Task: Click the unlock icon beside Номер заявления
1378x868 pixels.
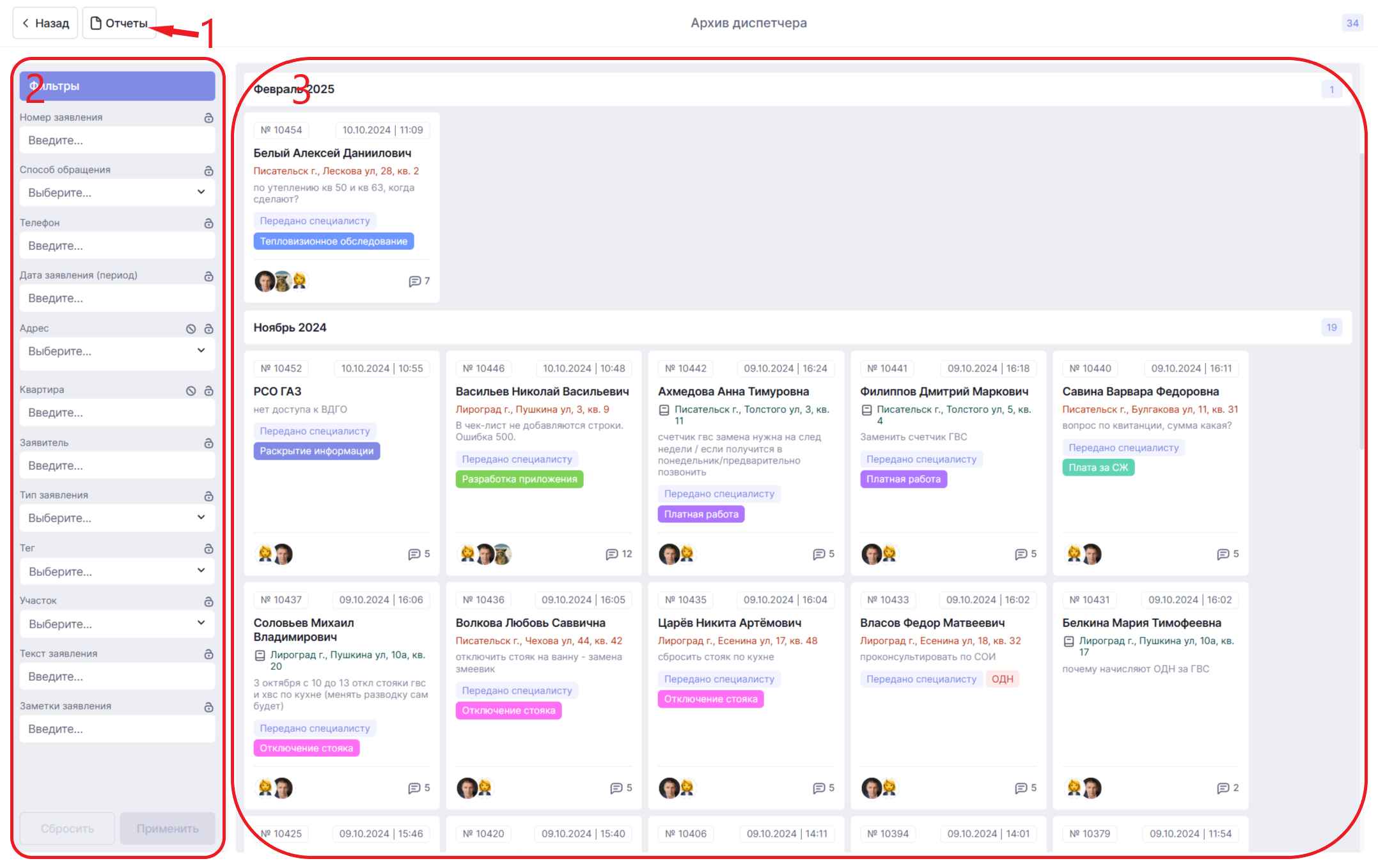Action: pyautogui.click(x=208, y=118)
